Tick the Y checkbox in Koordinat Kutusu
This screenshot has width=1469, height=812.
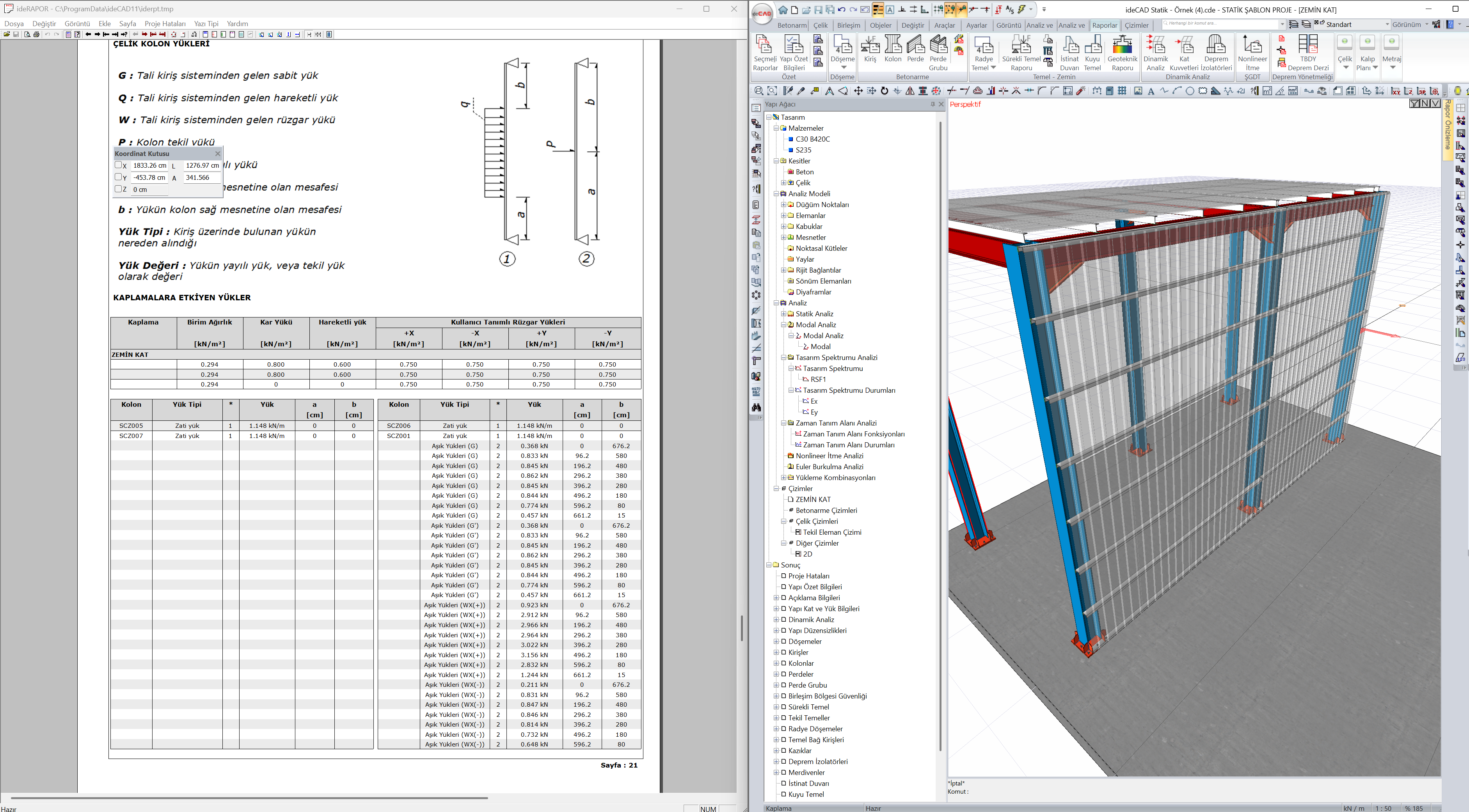pyautogui.click(x=119, y=177)
